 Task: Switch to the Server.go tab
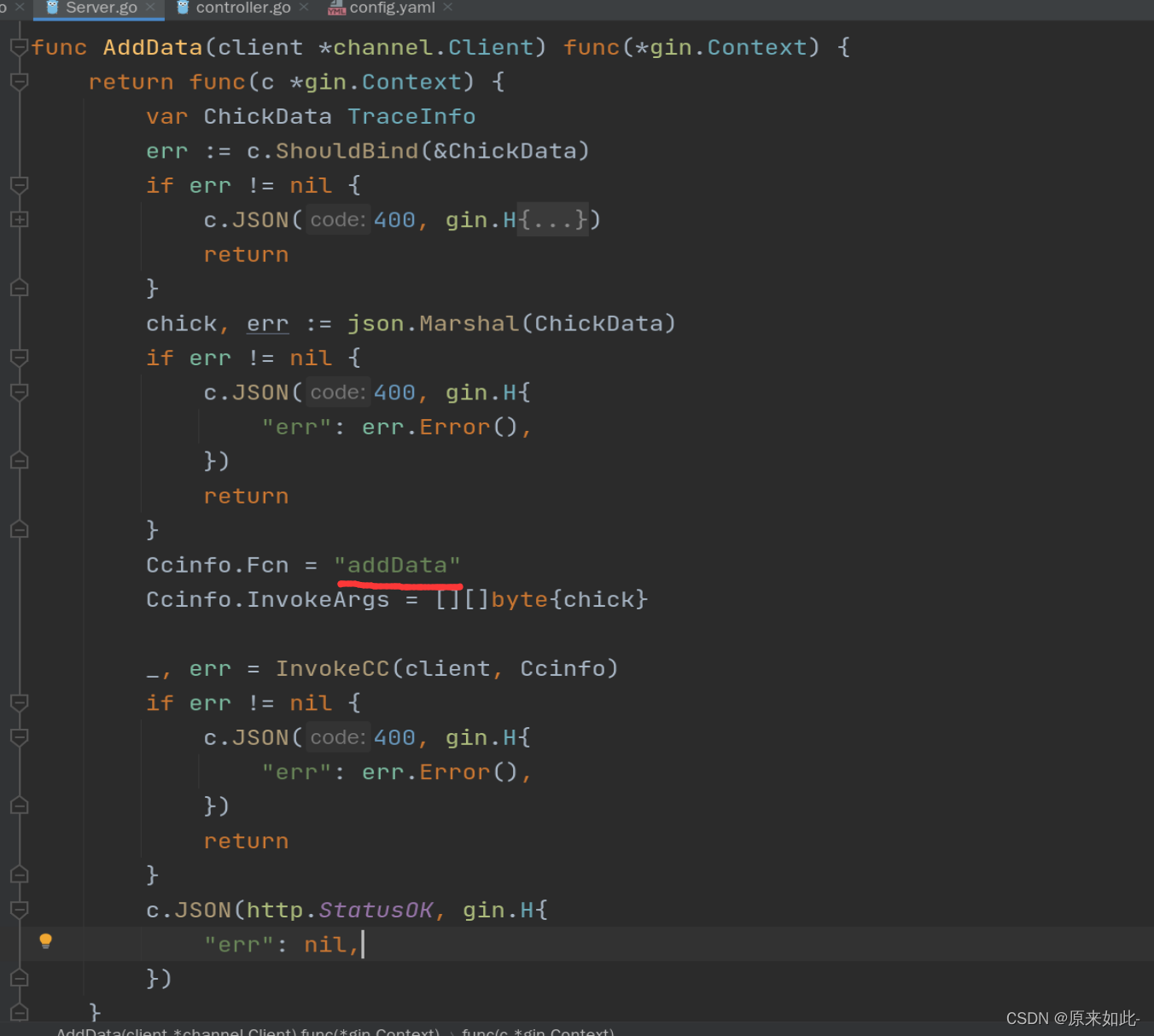pyautogui.click(x=101, y=8)
